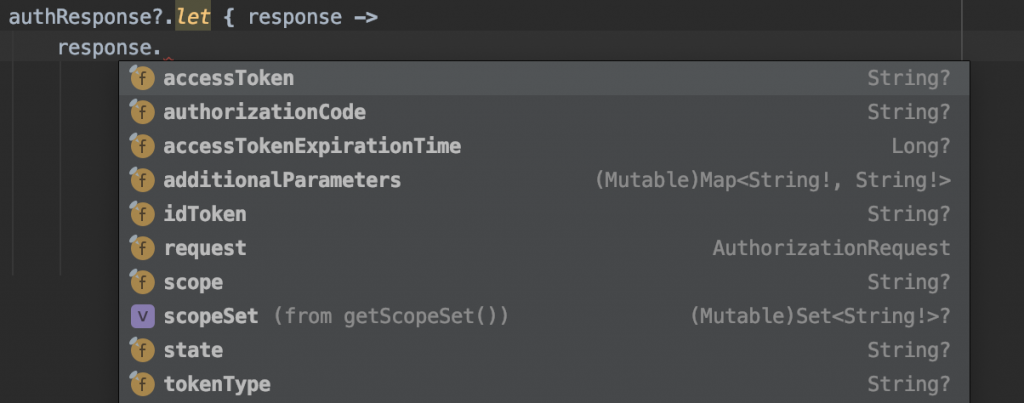Viewport: 1024px width, 403px height.
Task: Click the purple variable icon beside scopeSet
Action: 143,316
